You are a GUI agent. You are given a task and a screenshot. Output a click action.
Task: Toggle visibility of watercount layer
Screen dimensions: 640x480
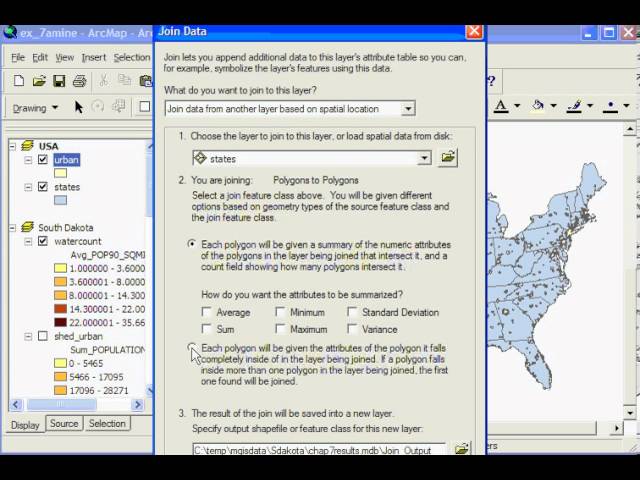tap(43, 241)
